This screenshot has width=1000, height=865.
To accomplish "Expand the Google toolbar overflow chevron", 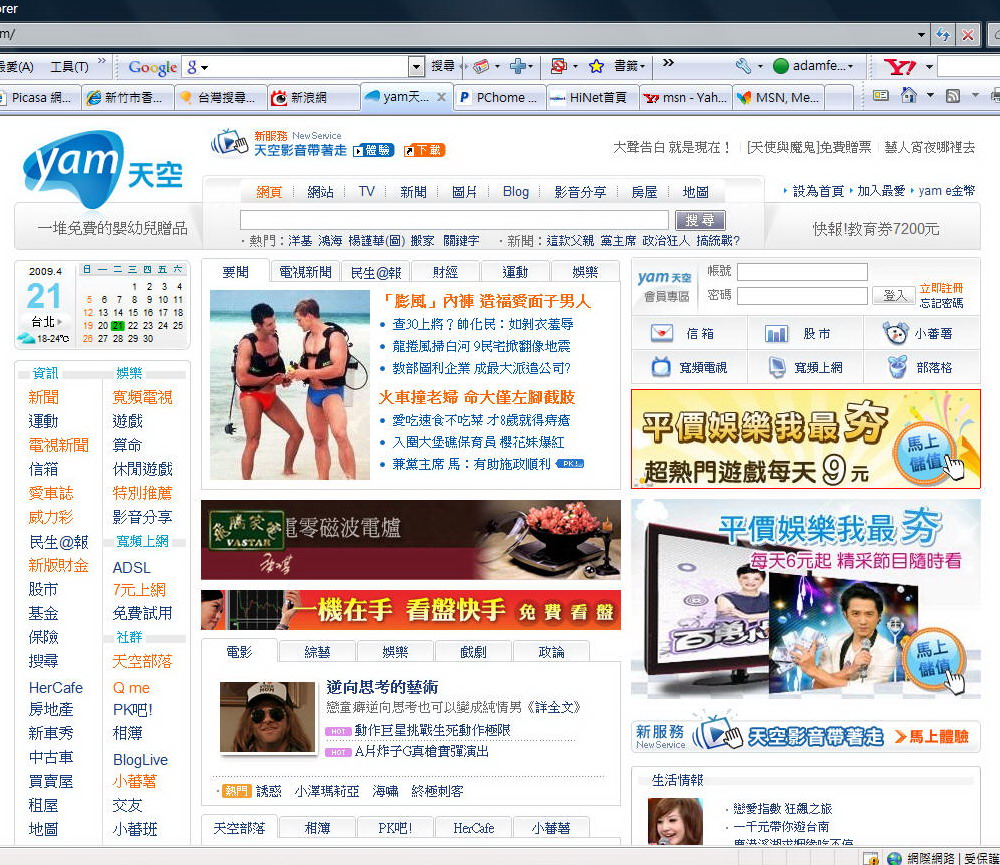I will [x=668, y=63].
